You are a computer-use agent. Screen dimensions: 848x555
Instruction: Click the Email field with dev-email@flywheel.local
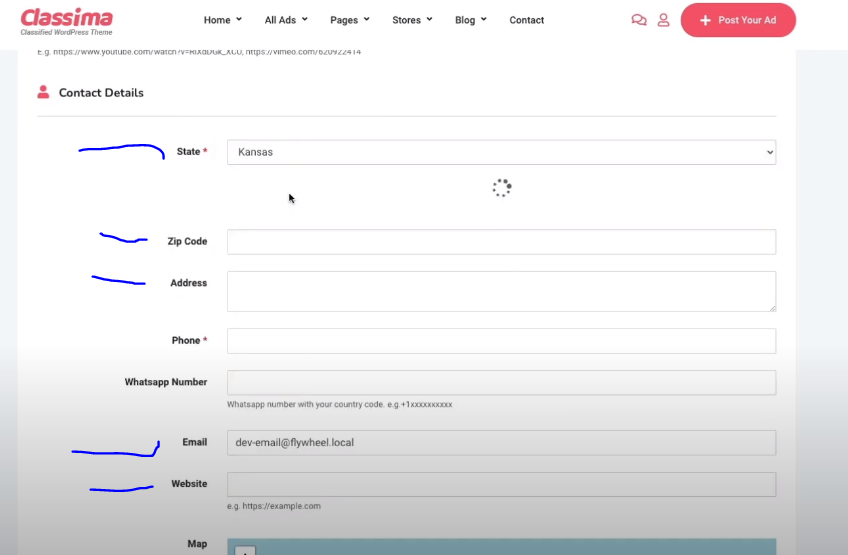(x=501, y=443)
